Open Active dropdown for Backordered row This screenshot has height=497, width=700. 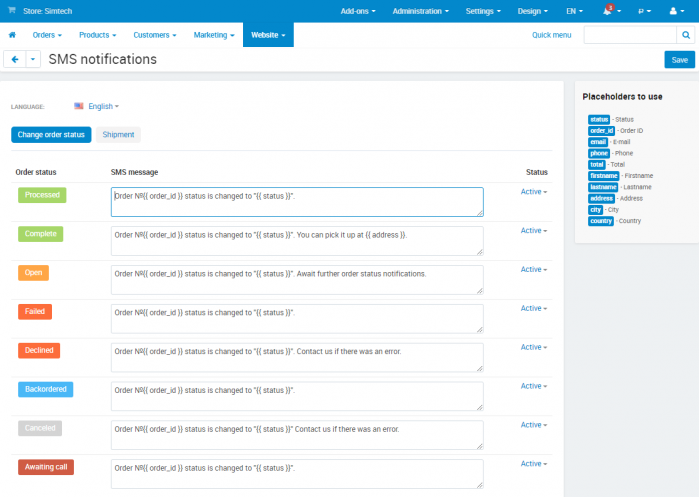click(533, 386)
